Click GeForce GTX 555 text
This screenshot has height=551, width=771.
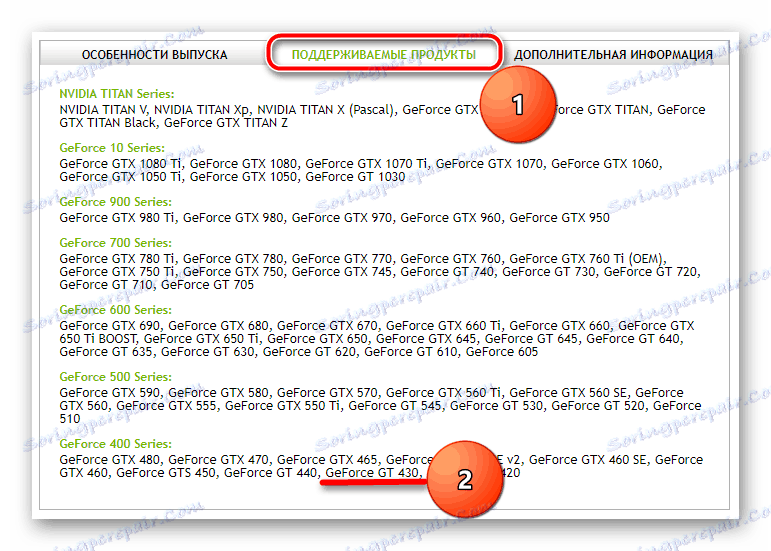click(x=165, y=406)
